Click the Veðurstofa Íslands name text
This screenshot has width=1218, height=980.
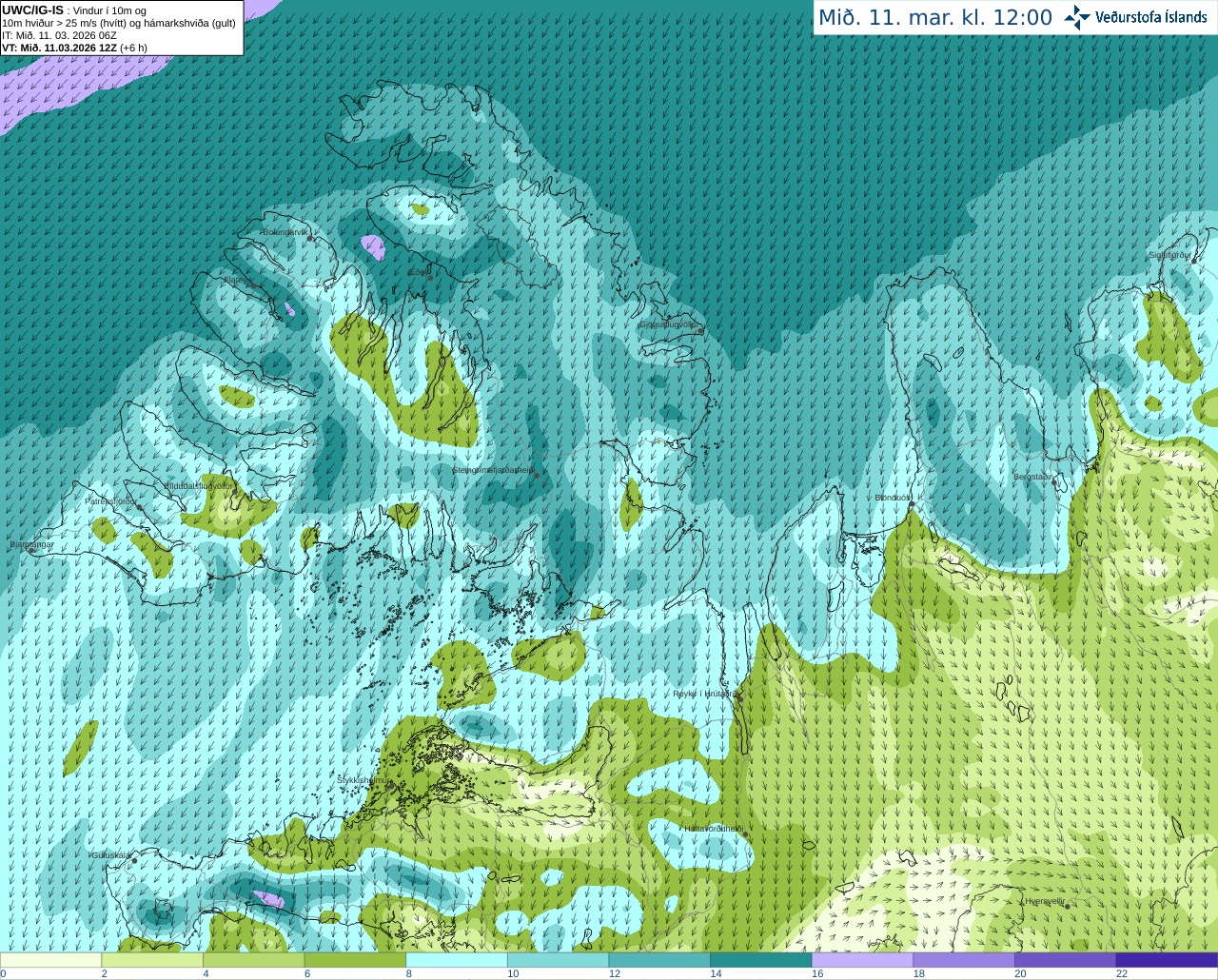(1151, 17)
